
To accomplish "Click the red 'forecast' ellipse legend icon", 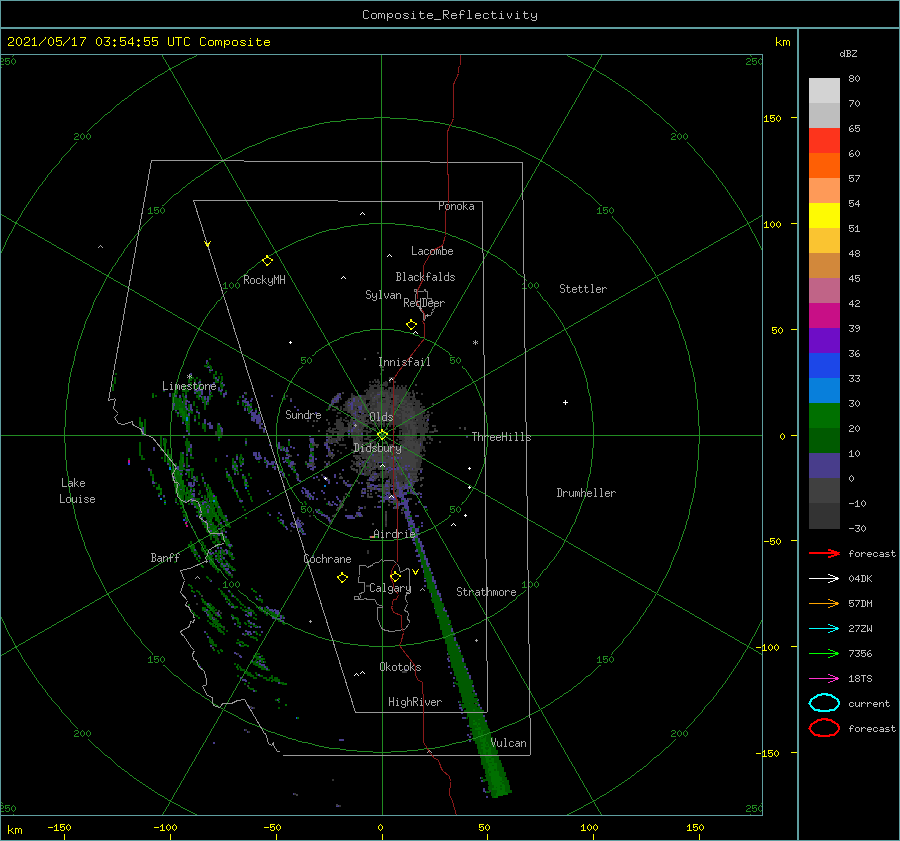I will tap(824, 728).
